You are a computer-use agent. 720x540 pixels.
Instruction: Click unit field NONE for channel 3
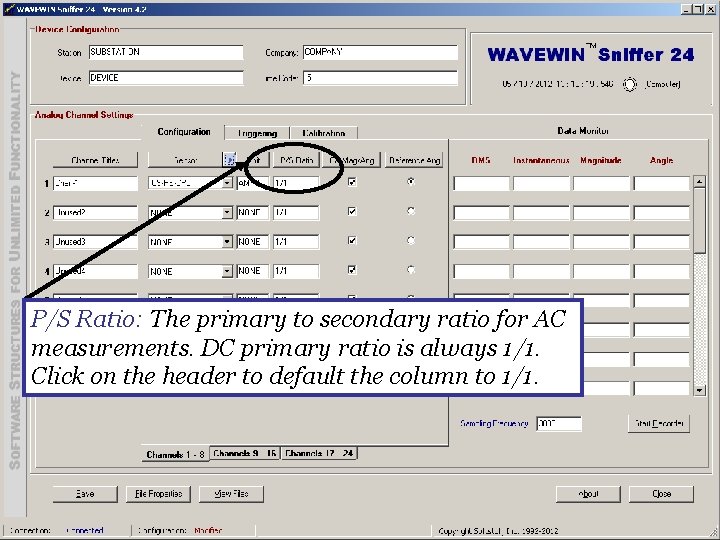point(253,242)
